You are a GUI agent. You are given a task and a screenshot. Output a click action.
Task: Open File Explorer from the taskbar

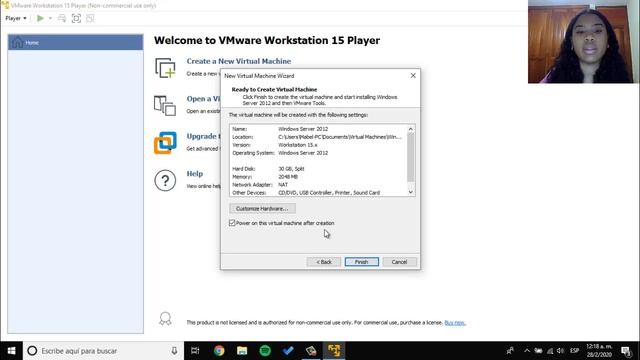point(242,351)
